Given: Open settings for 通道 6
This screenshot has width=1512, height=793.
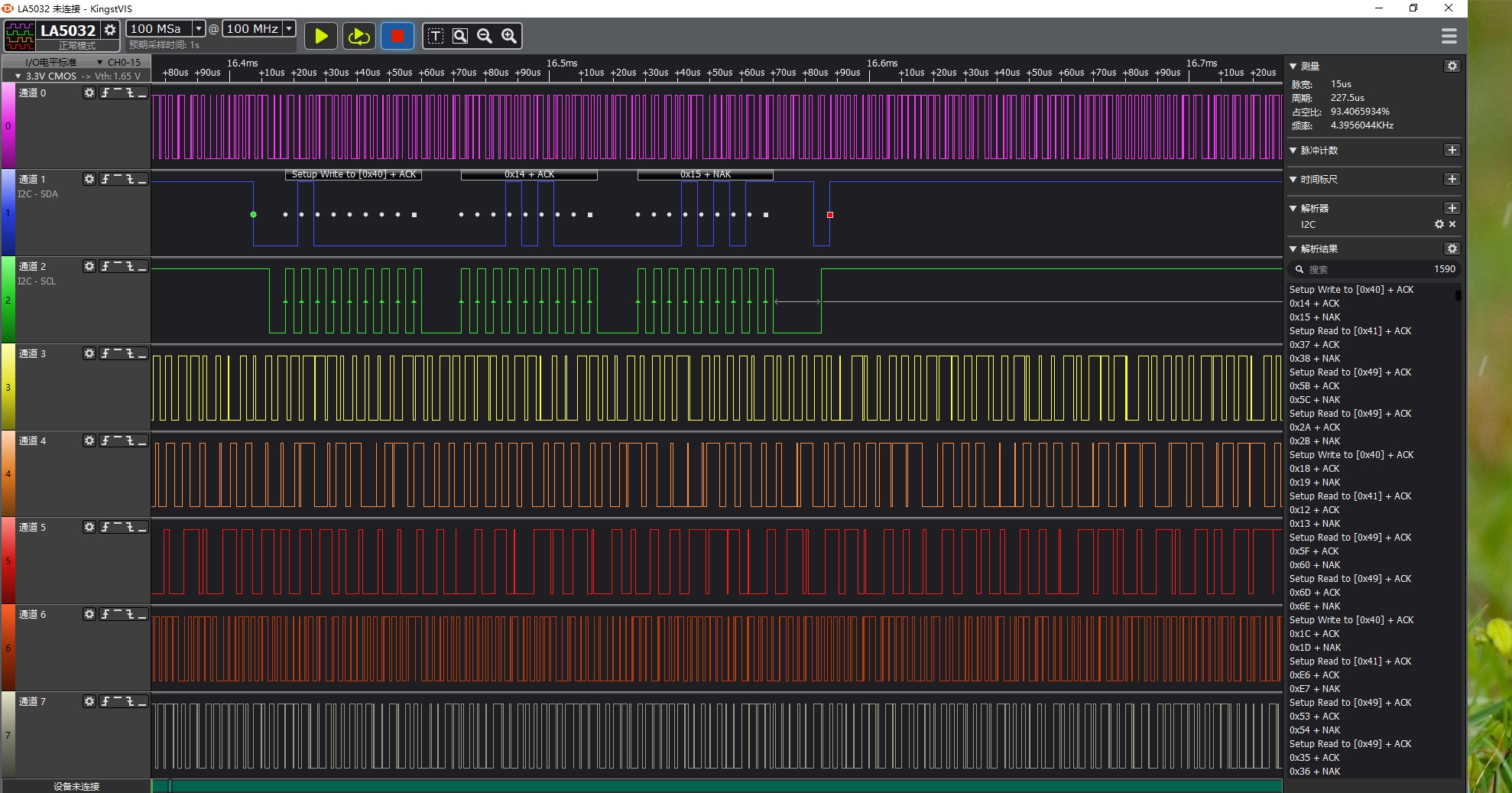Looking at the screenshot, I should pyautogui.click(x=89, y=614).
